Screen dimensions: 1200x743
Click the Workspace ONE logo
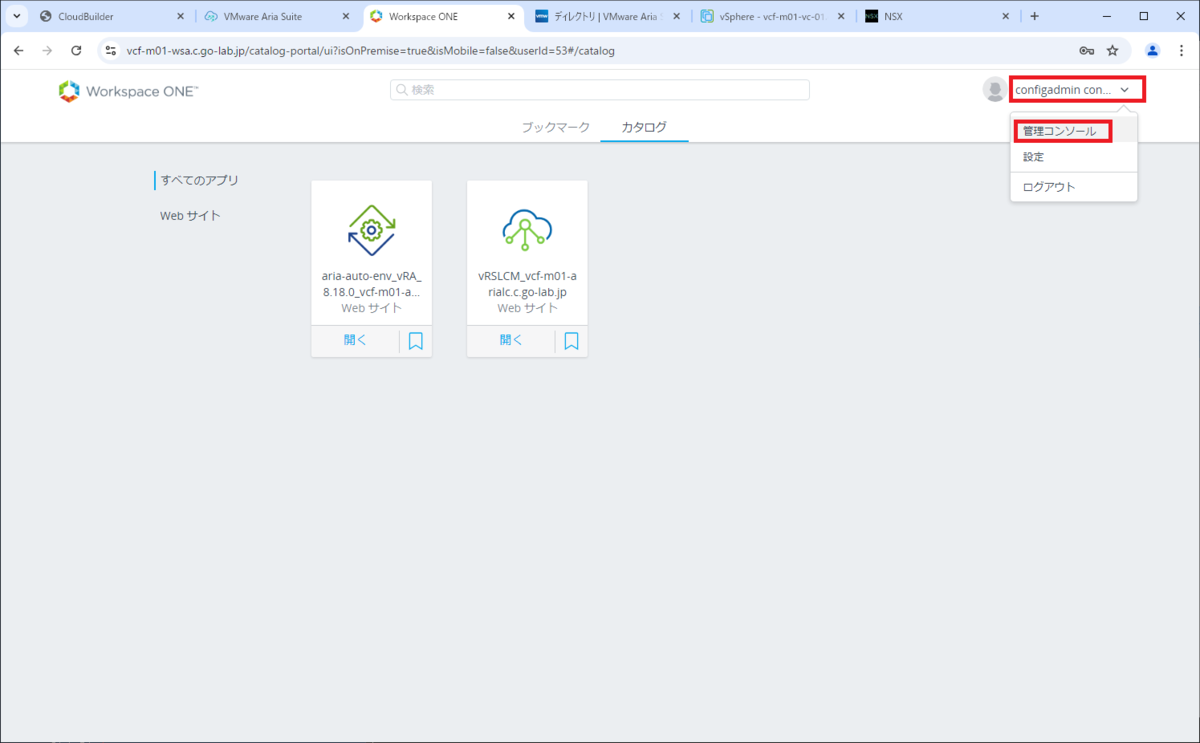pos(128,91)
